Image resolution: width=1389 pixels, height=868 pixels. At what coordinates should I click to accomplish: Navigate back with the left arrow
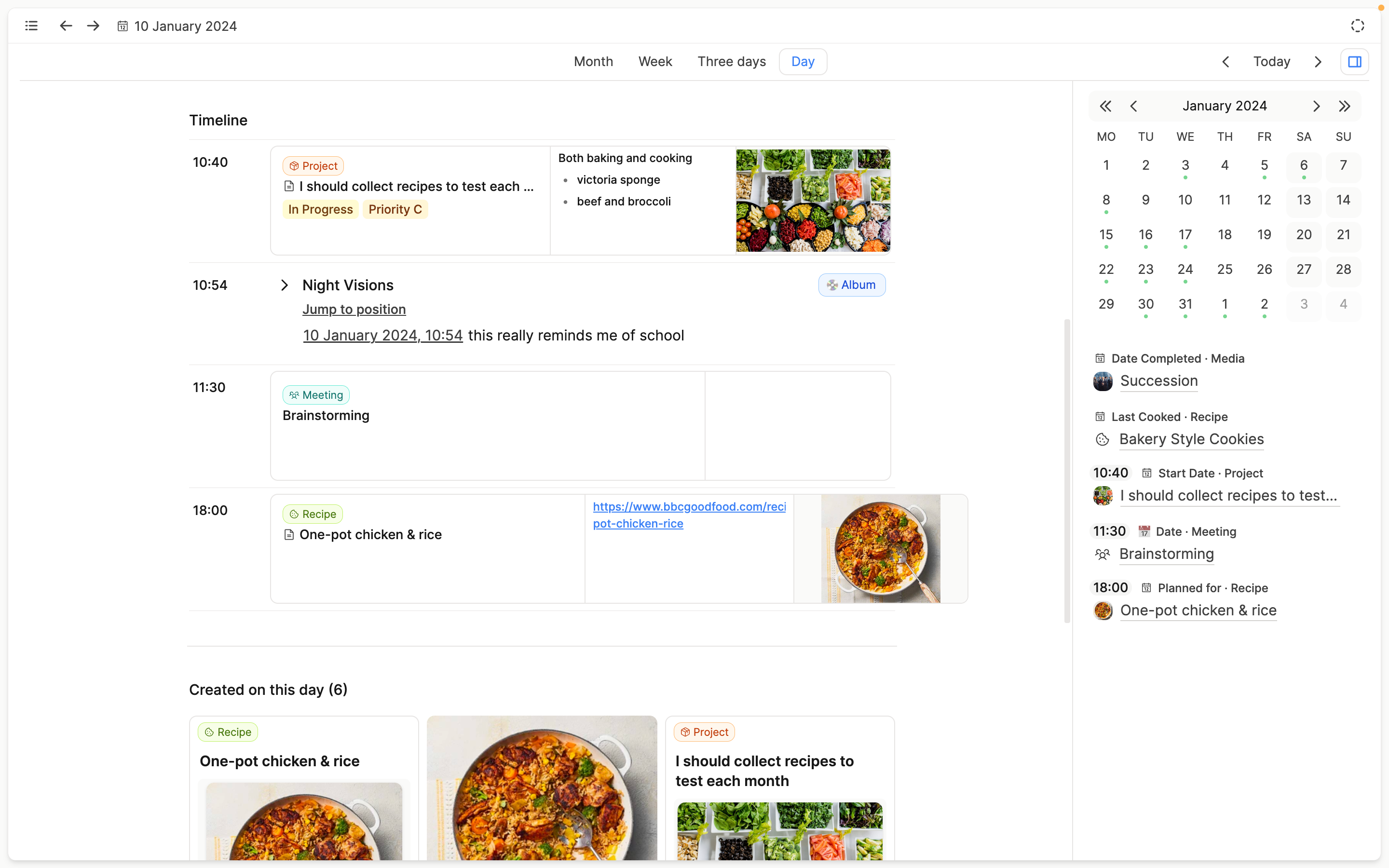pyautogui.click(x=66, y=26)
